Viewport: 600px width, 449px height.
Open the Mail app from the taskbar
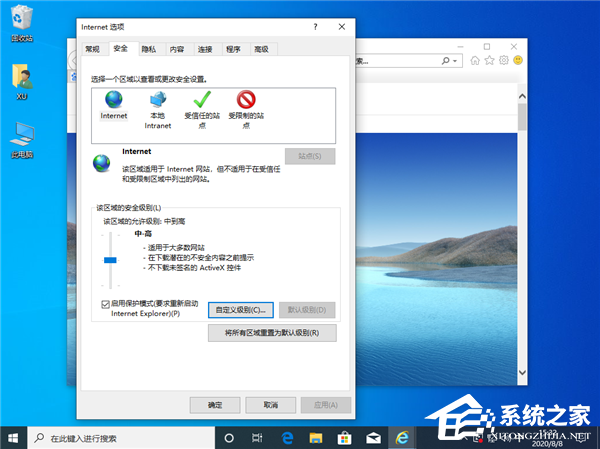[x=373, y=438]
